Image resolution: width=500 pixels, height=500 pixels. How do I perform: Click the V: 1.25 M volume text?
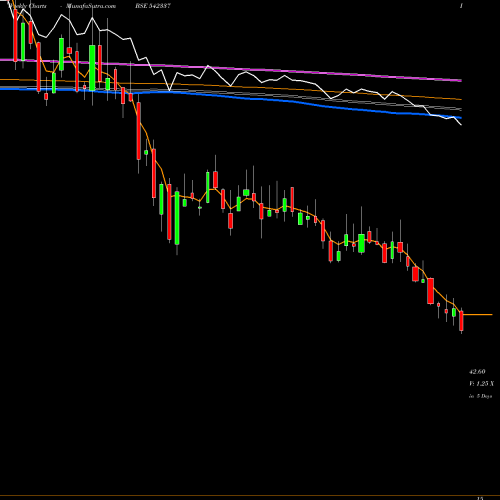pos(481,384)
